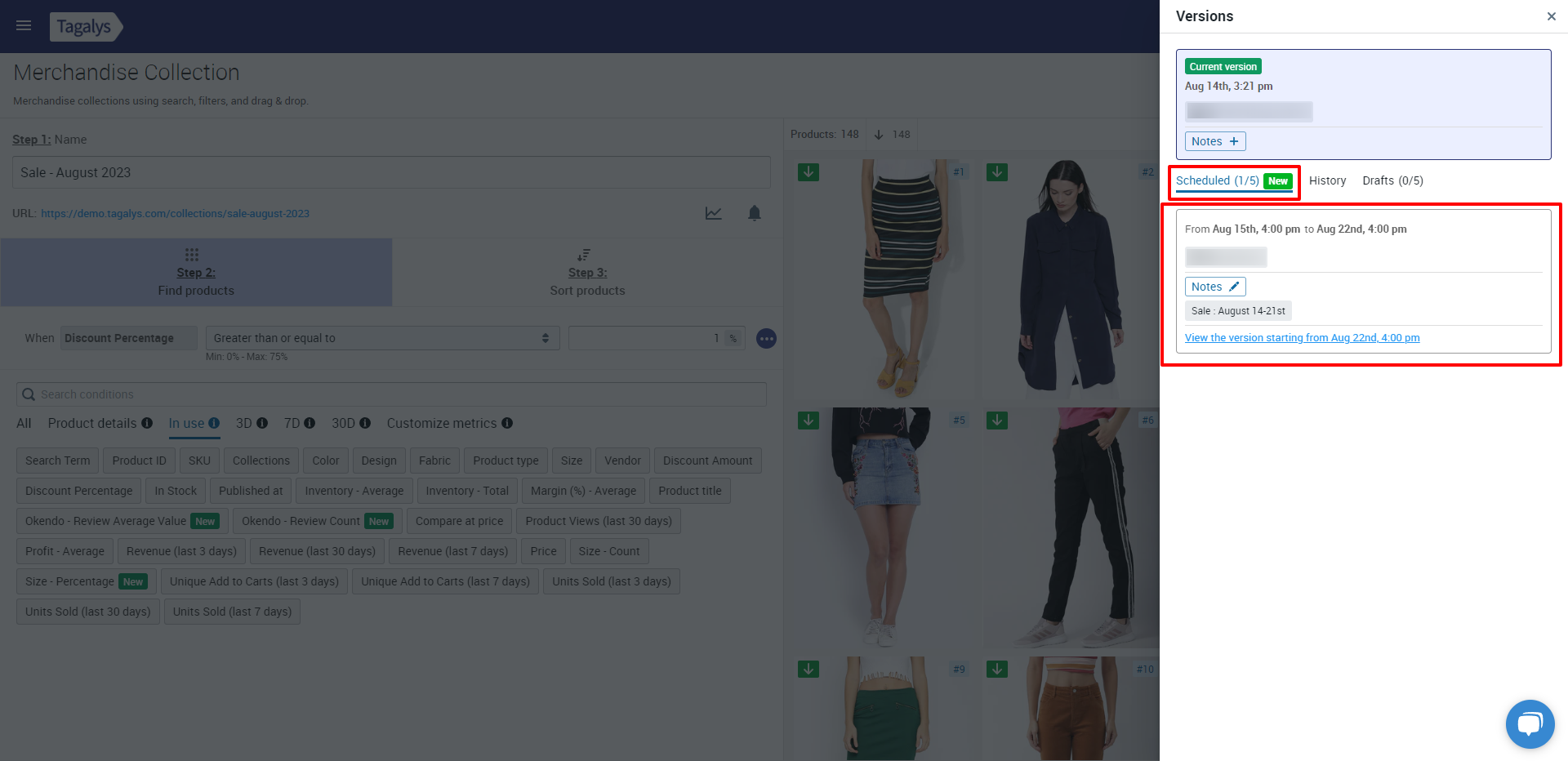Viewport: 1568px width, 761px height.
Task: Select Profit - Average condition
Action: 65,551
